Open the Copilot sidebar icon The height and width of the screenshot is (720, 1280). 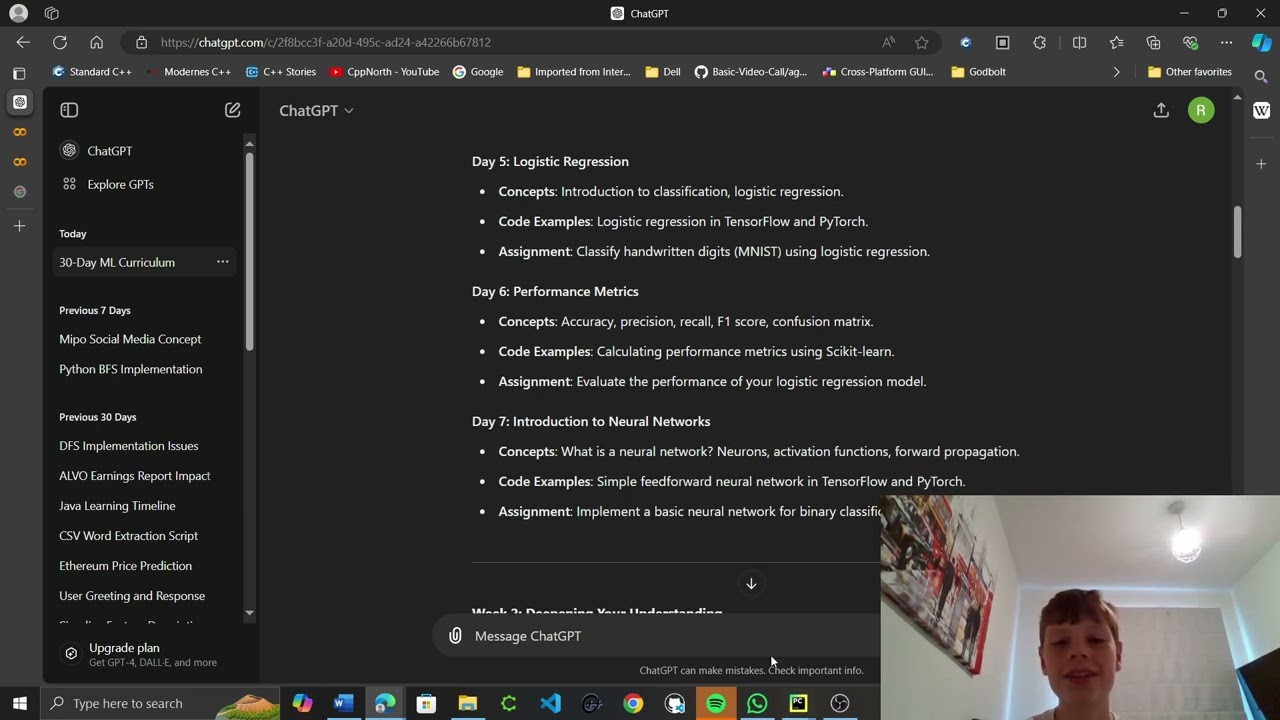[x=1261, y=42]
